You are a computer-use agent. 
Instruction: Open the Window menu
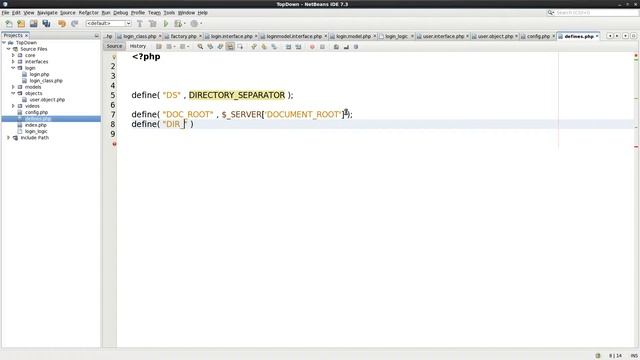pos(187,13)
